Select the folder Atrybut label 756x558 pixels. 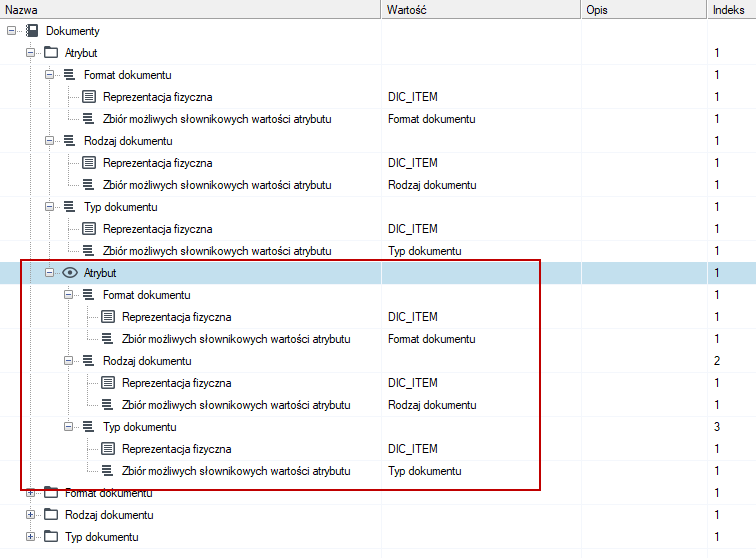(81, 53)
